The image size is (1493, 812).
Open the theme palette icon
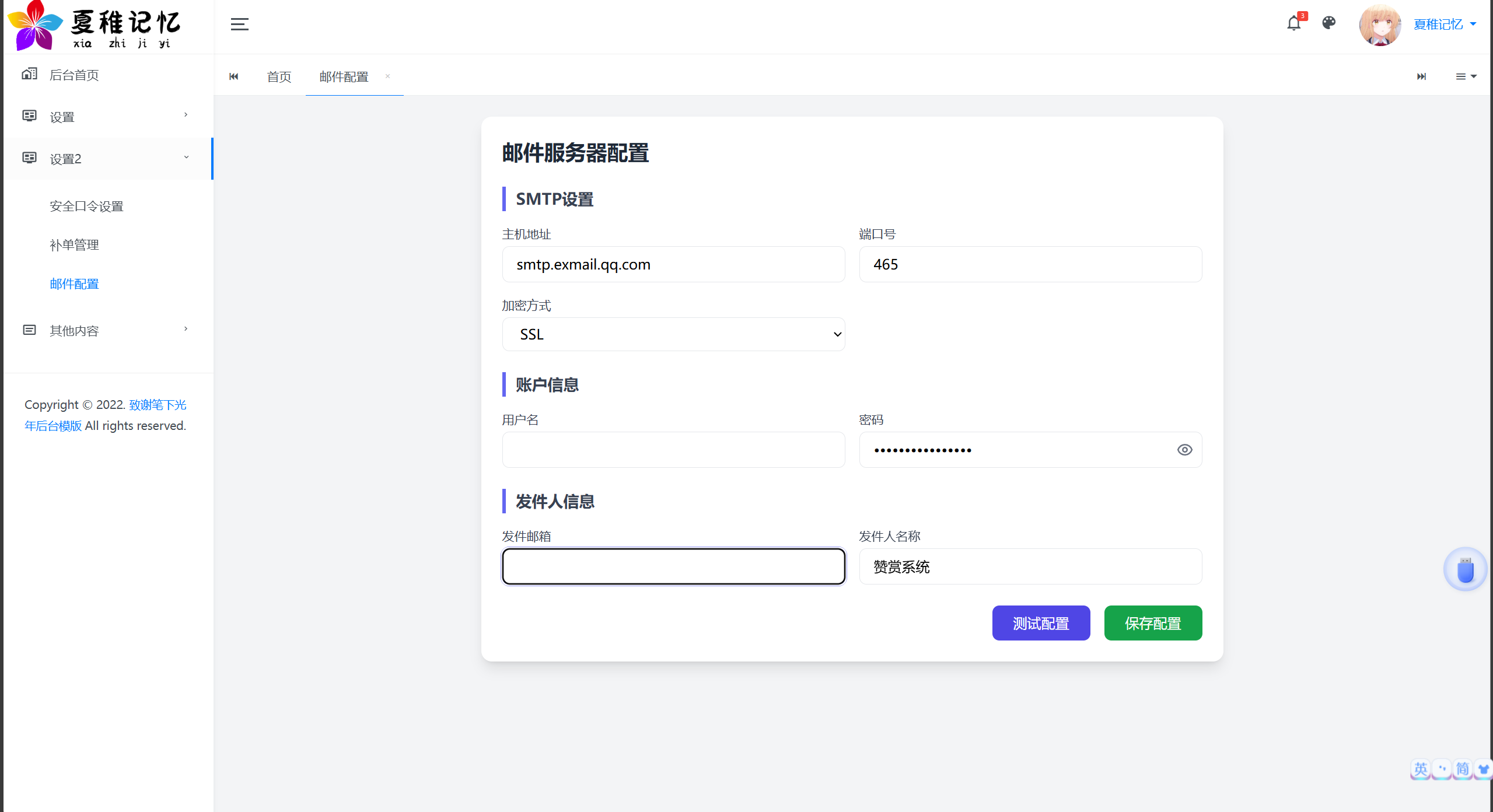[1328, 23]
